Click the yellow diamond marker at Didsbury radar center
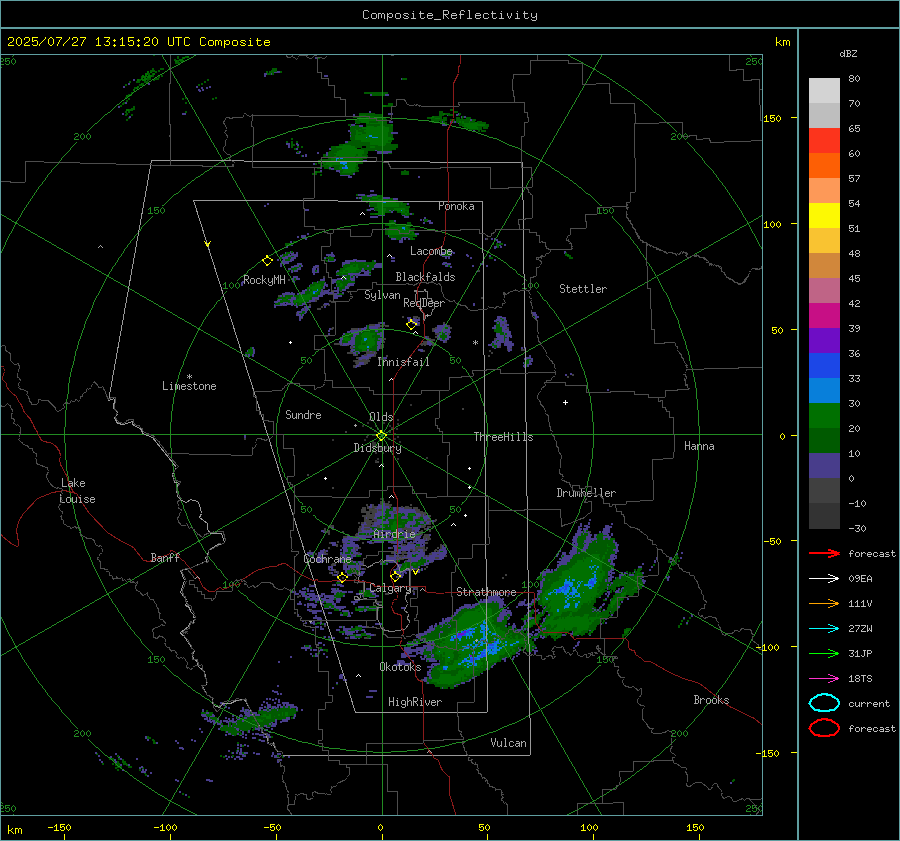900x841 pixels. [x=381, y=436]
